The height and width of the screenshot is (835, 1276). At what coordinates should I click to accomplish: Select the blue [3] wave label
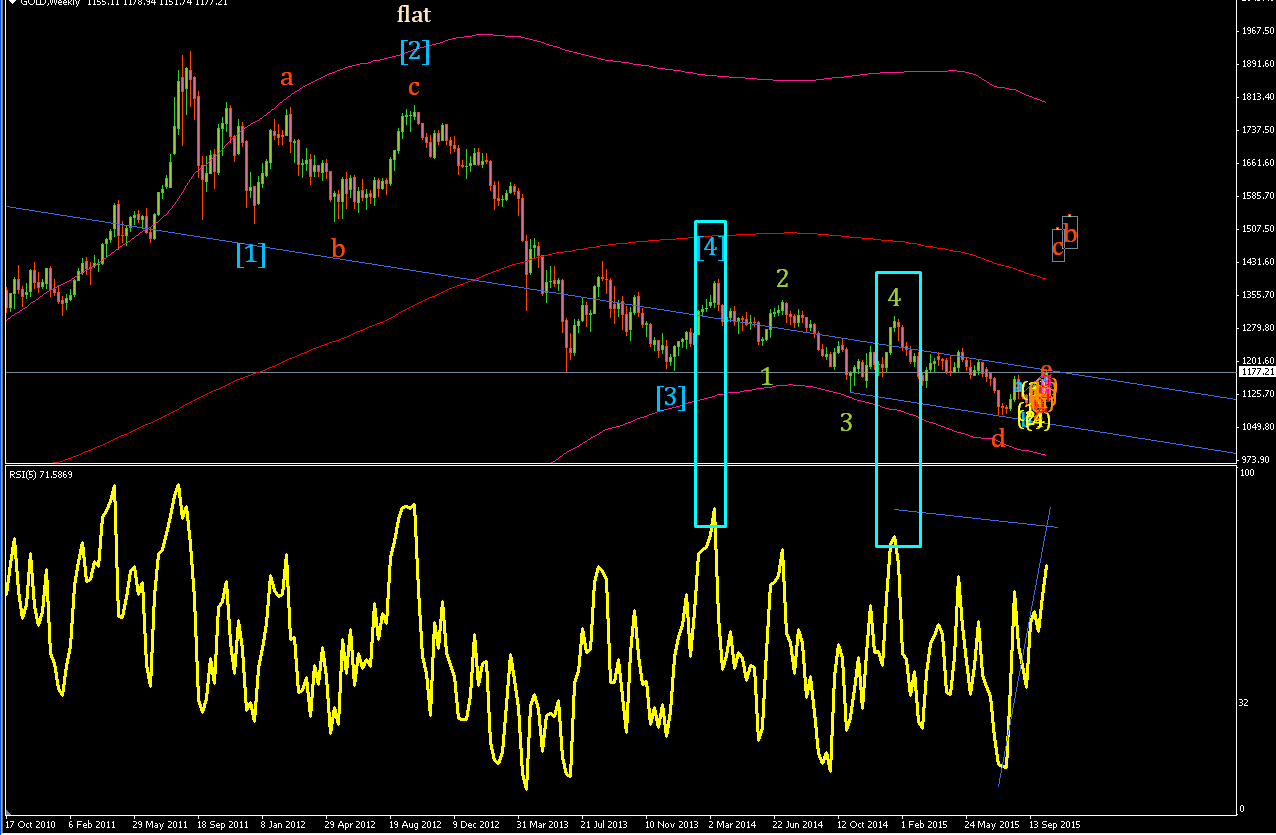(x=671, y=398)
